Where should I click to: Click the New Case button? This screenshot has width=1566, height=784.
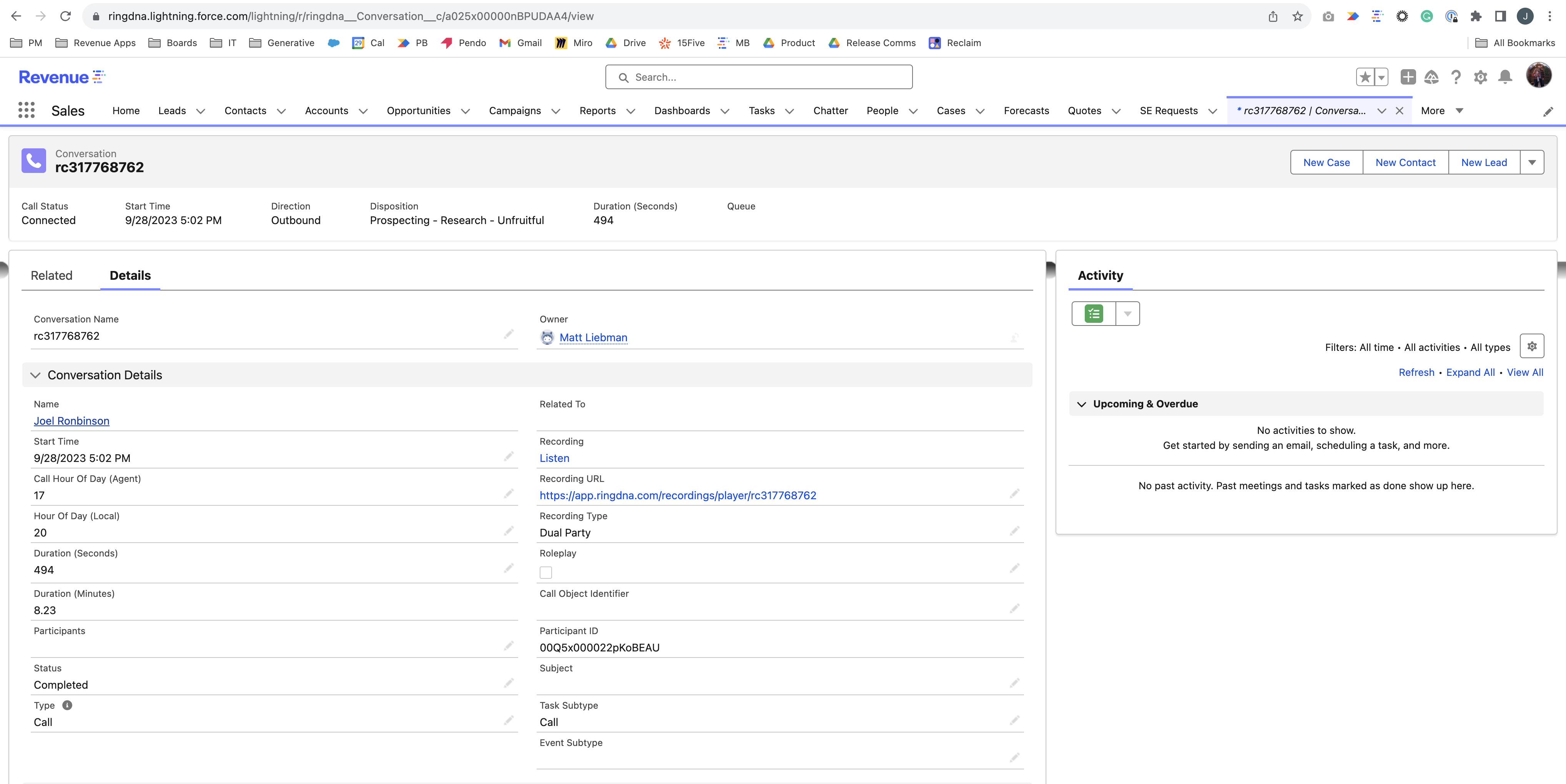click(1326, 162)
